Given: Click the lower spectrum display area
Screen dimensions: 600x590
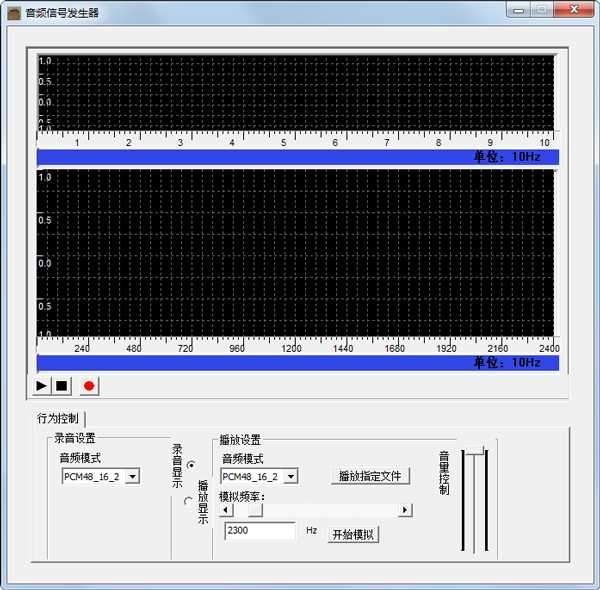Looking at the screenshot, I should [x=295, y=253].
